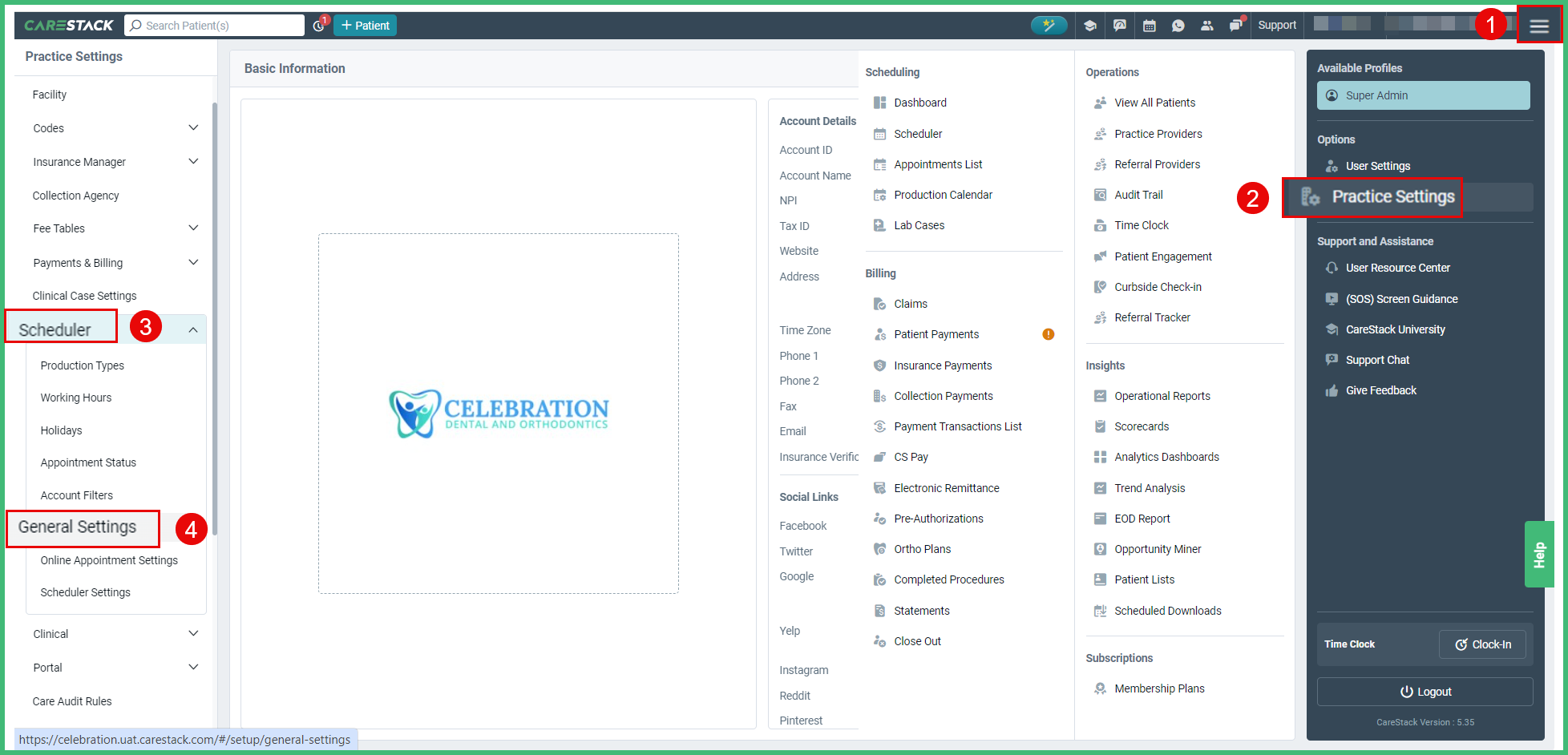Viewport: 1568px width, 755px height.
Task: Open the calendar icon in the top bar
Action: (1149, 25)
